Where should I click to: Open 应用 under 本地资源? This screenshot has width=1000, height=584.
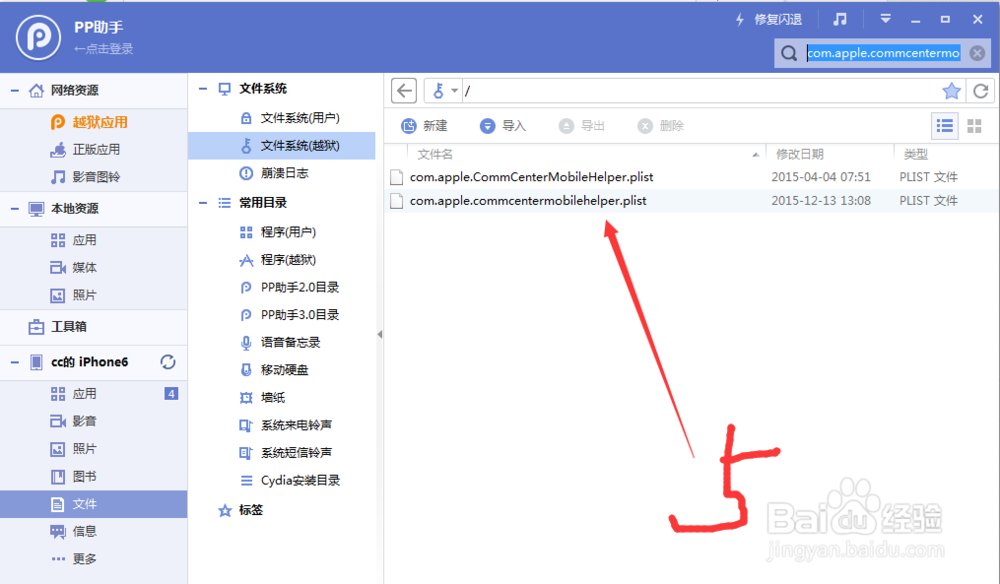(x=74, y=240)
